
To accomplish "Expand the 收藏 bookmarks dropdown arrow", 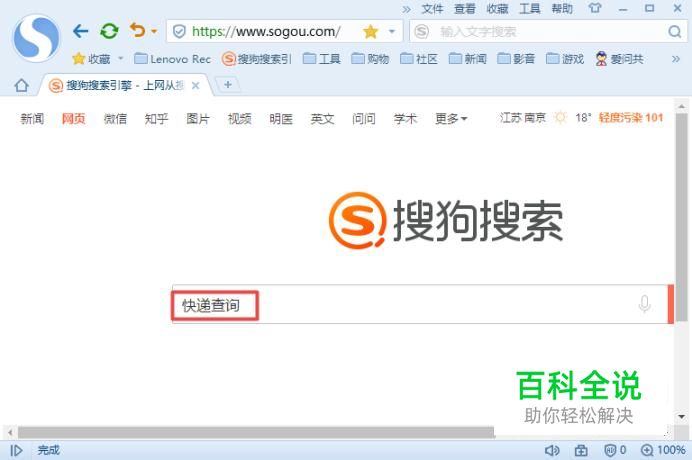I will (120, 58).
